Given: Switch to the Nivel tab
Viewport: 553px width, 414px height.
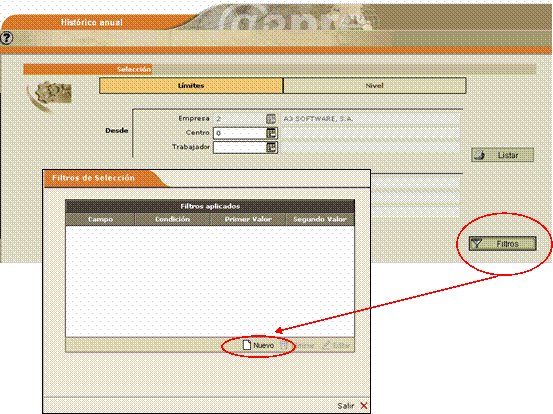Looking at the screenshot, I should (x=375, y=86).
